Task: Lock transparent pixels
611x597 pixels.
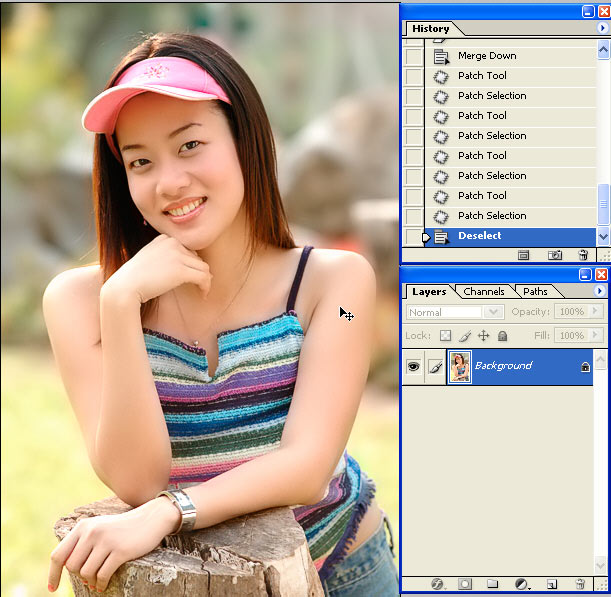Action: [x=445, y=336]
